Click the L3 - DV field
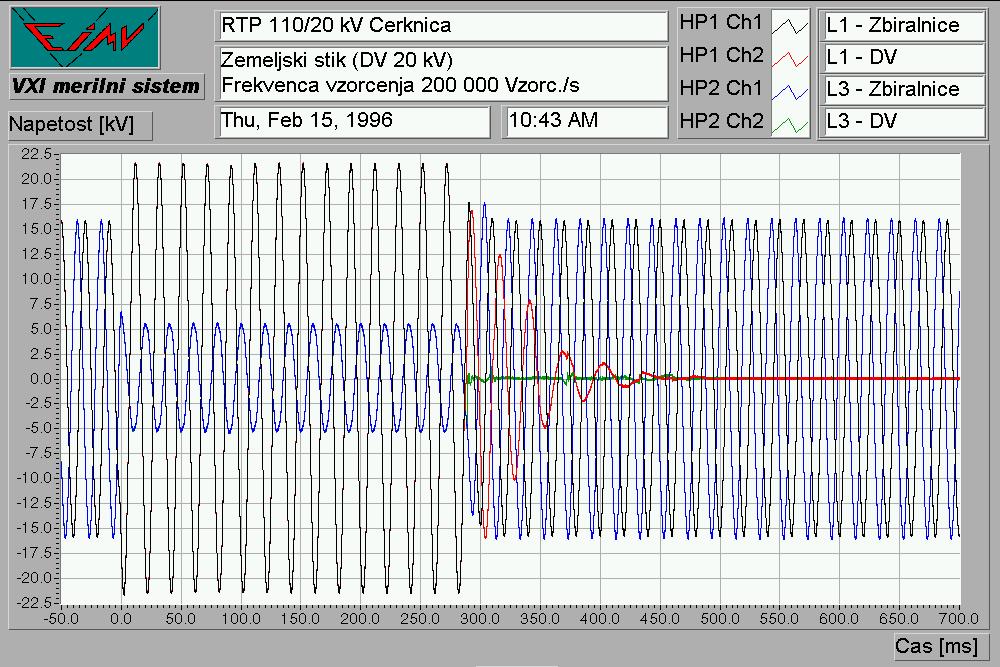 (902, 121)
